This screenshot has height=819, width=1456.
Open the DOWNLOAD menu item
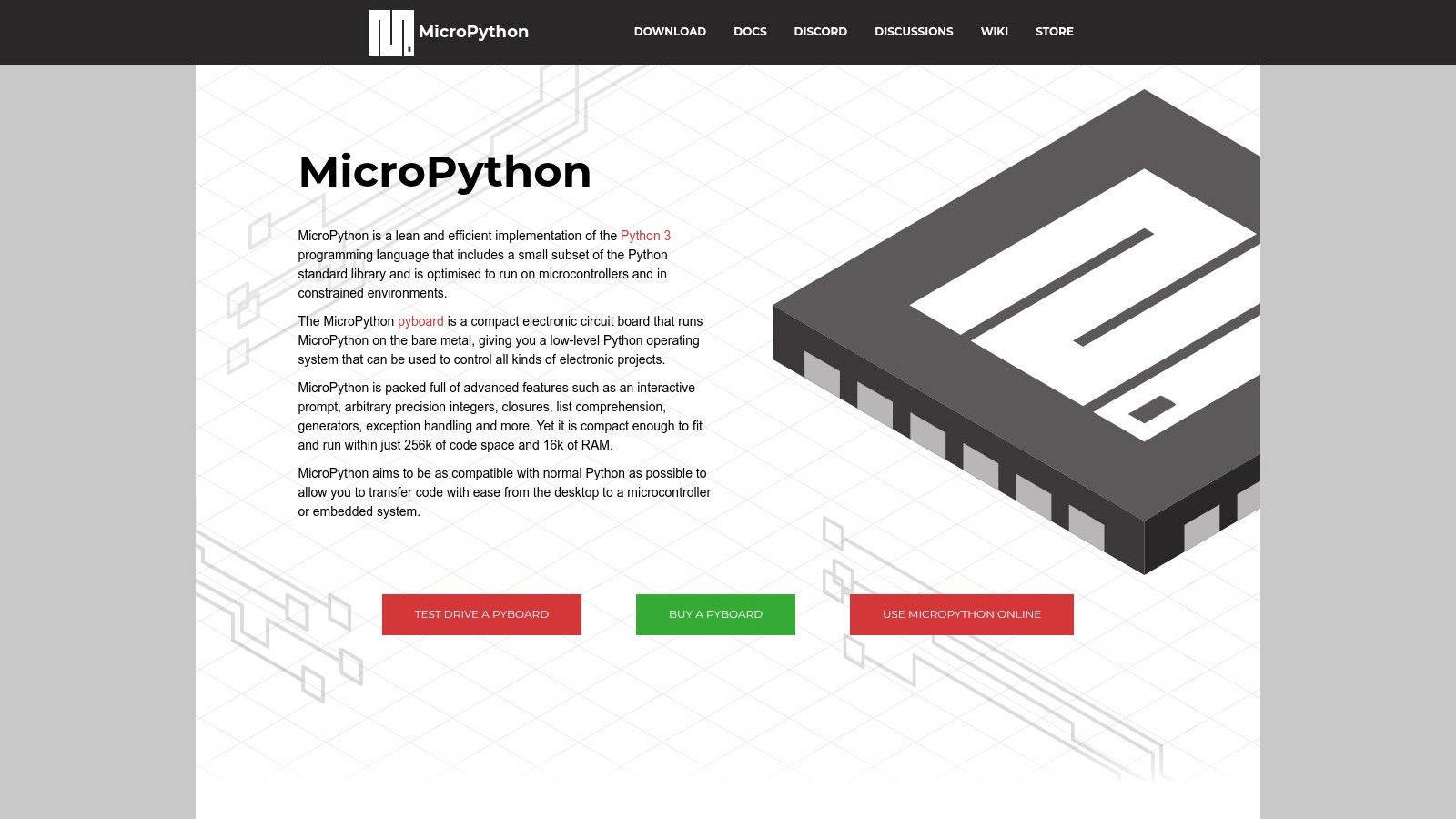[x=670, y=32]
